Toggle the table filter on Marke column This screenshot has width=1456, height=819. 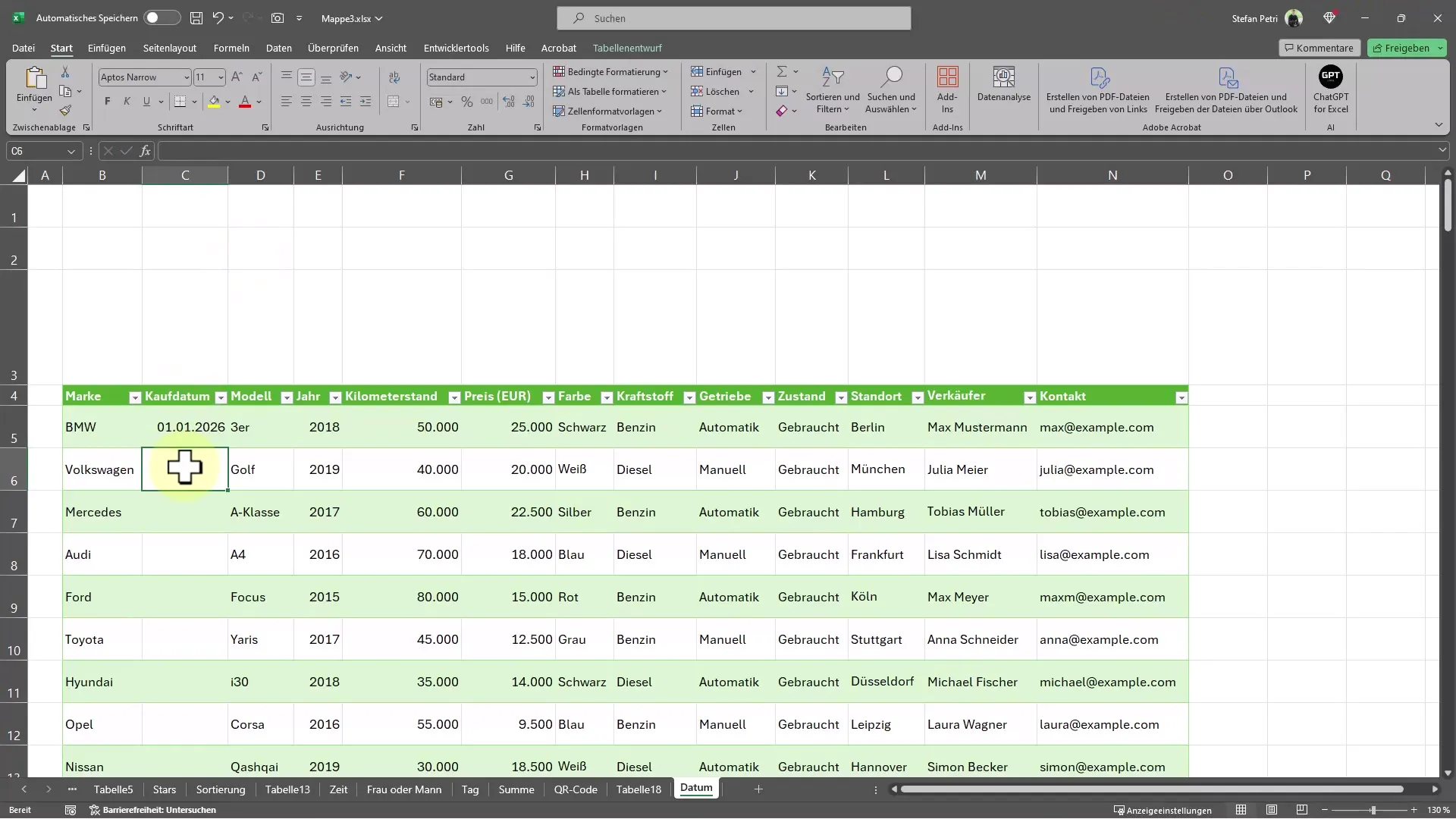point(134,397)
